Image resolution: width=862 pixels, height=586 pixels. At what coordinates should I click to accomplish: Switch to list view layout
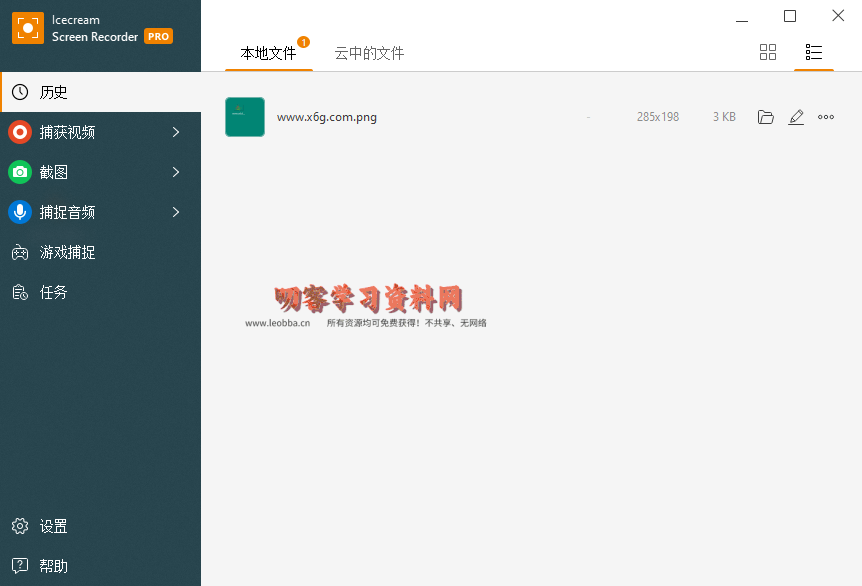(x=814, y=52)
